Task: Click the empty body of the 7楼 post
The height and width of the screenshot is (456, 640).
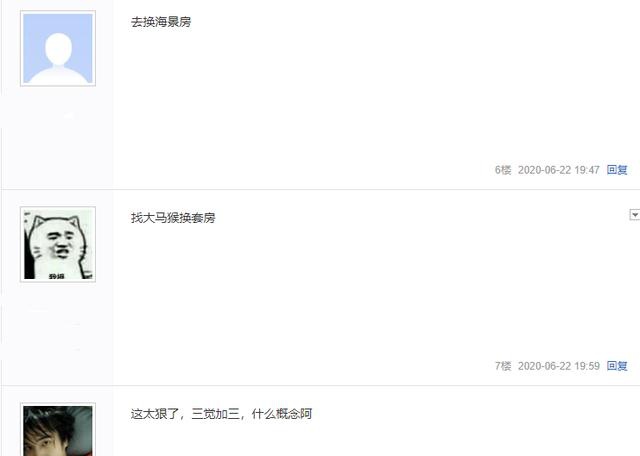Action: click(x=376, y=292)
